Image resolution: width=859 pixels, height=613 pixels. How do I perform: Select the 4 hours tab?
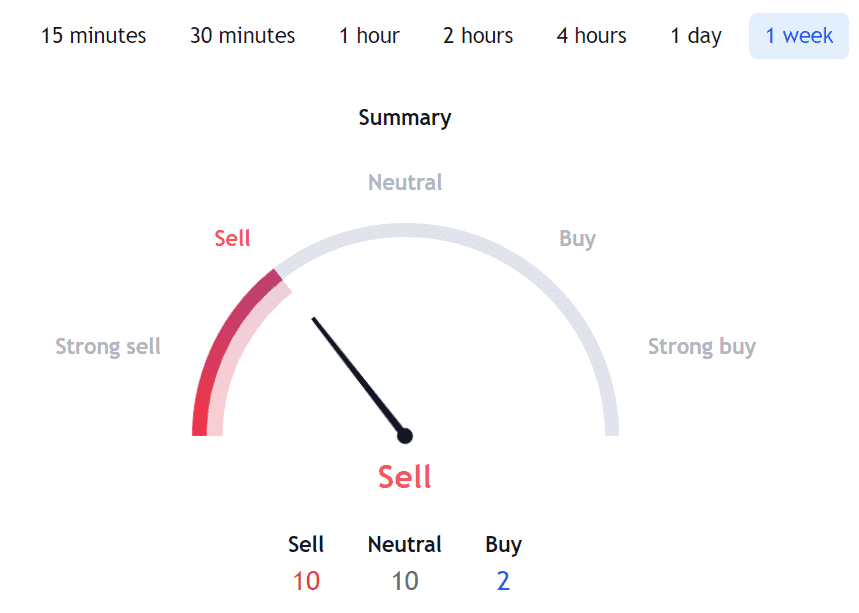(x=591, y=36)
